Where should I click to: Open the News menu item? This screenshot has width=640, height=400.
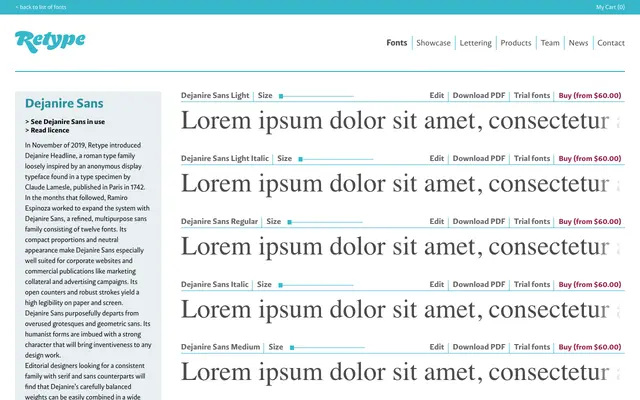578,43
